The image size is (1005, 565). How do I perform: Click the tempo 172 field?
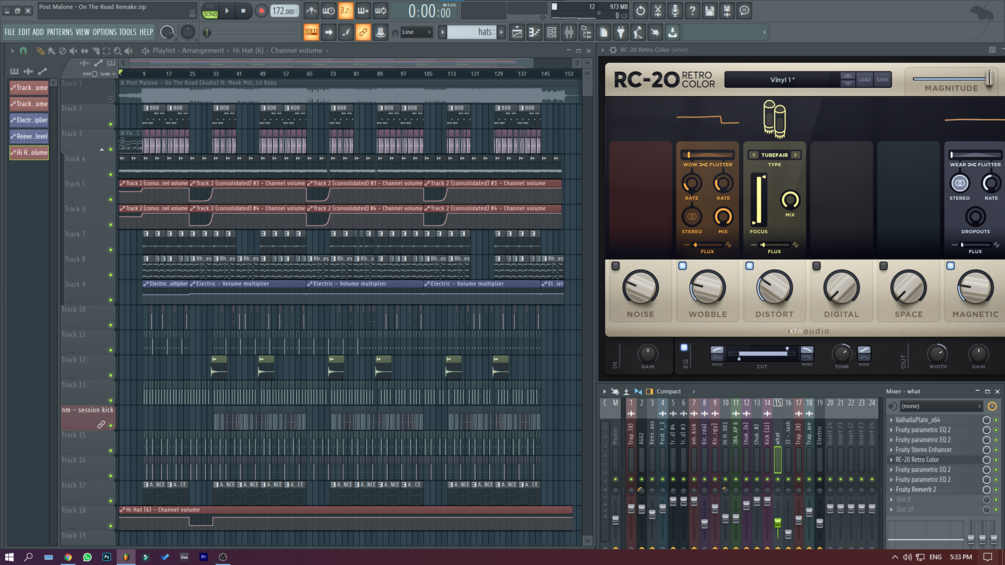pos(283,11)
